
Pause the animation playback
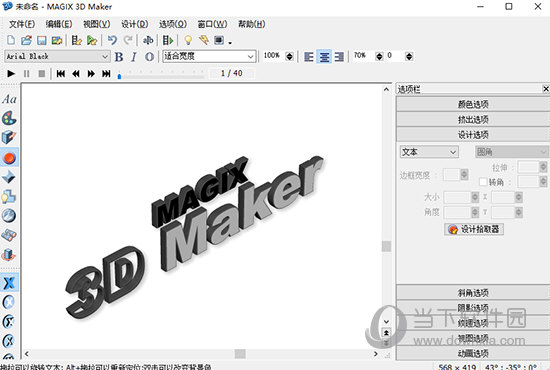pyautogui.click(x=26, y=74)
